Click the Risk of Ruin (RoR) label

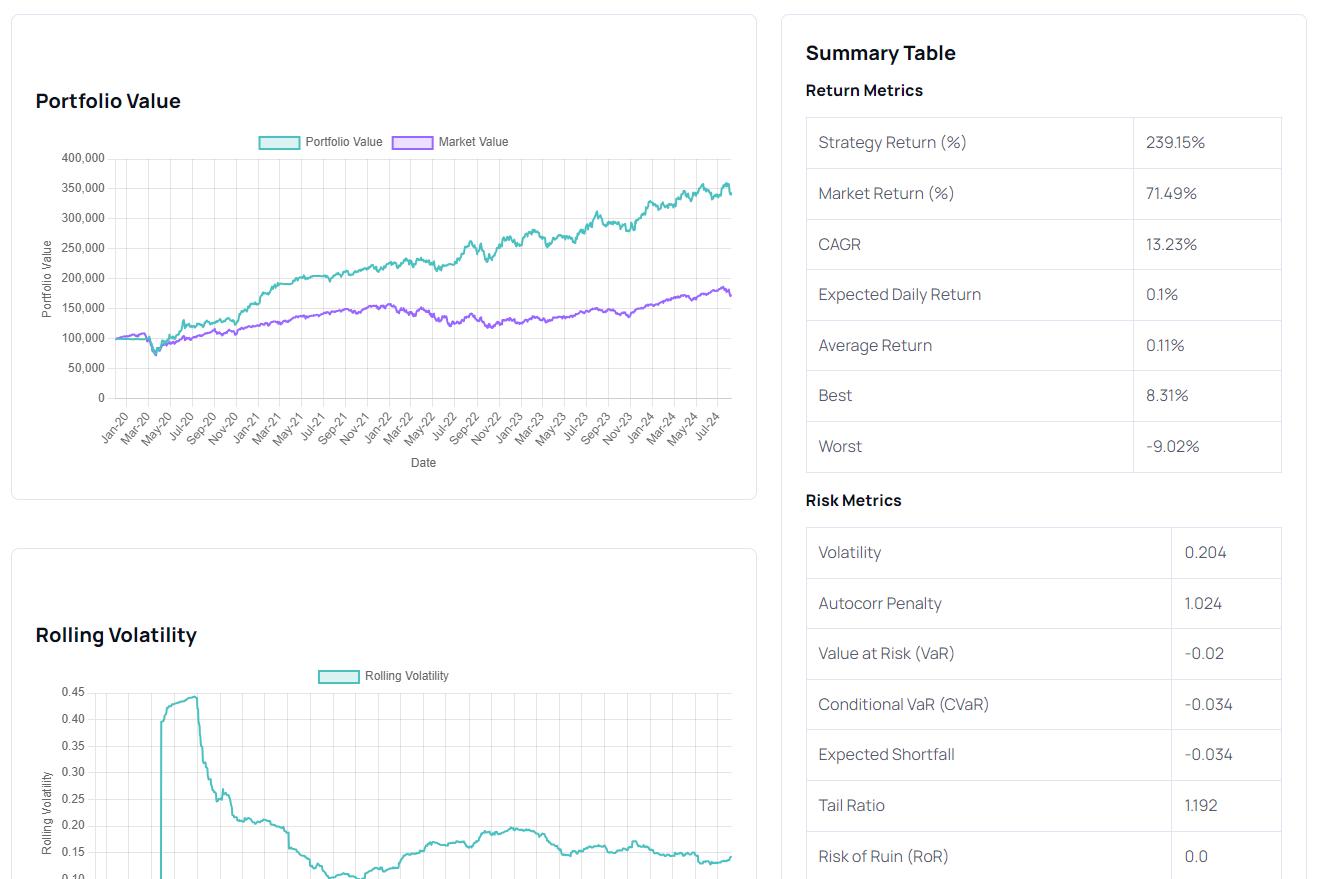click(x=883, y=856)
